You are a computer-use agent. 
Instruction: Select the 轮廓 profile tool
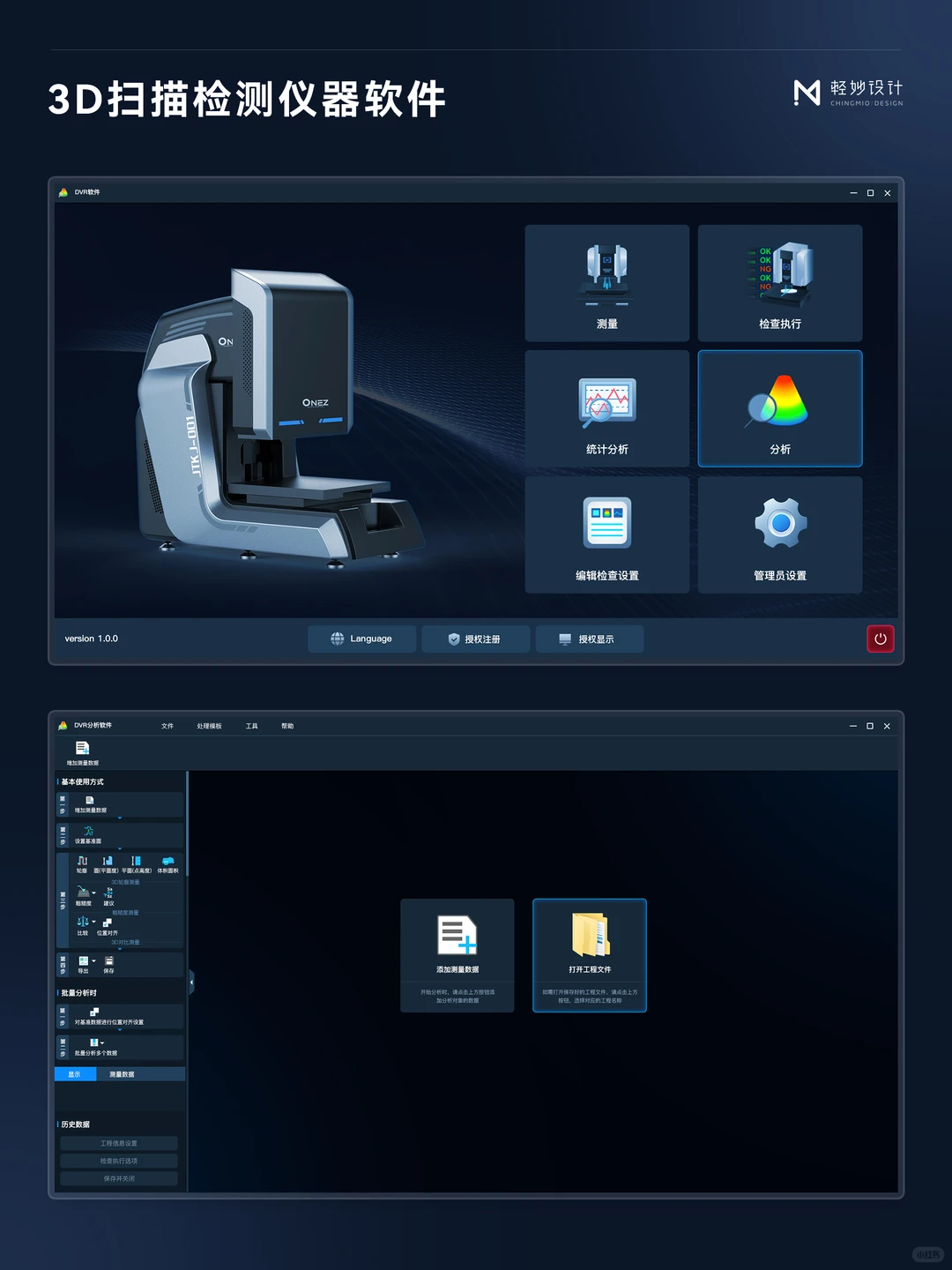pos(82,861)
